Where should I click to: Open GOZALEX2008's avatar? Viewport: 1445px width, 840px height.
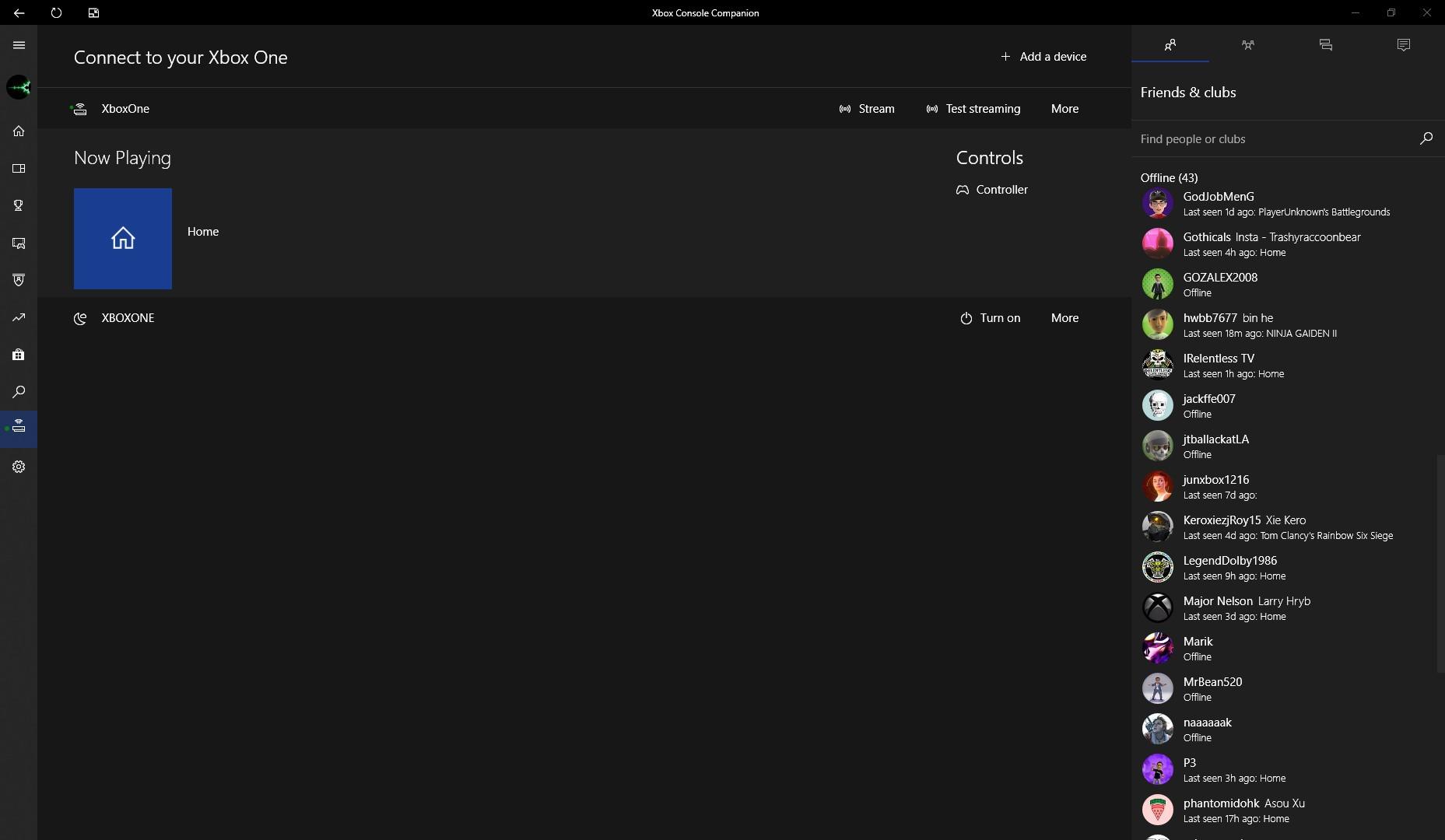(x=1157, y=285)
